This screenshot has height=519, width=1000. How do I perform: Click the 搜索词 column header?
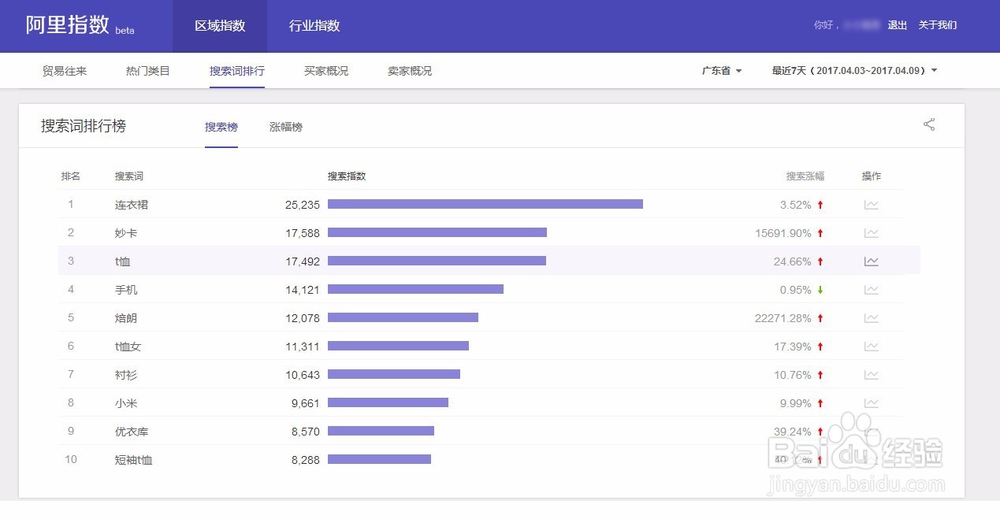(x=129, y=176)
